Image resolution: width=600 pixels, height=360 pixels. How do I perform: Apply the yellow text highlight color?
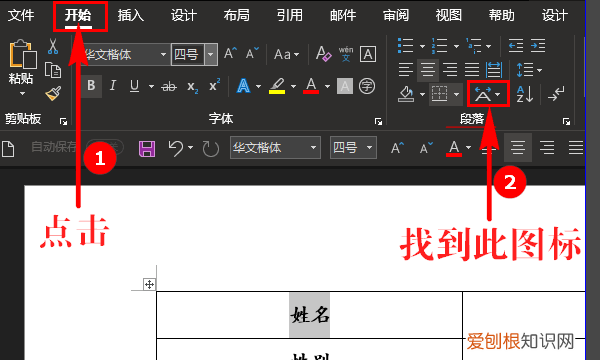(x=277, y=86)
